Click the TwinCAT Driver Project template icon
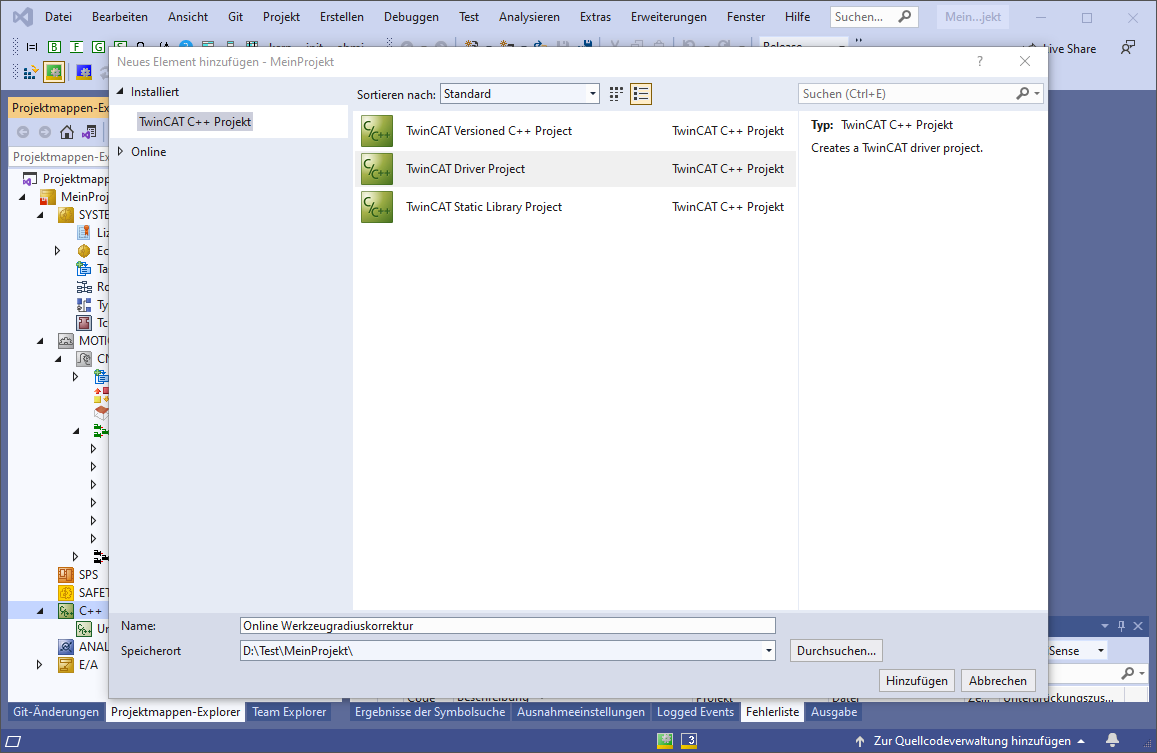This screenshot has width=1157, height=753. pos(377,169)
